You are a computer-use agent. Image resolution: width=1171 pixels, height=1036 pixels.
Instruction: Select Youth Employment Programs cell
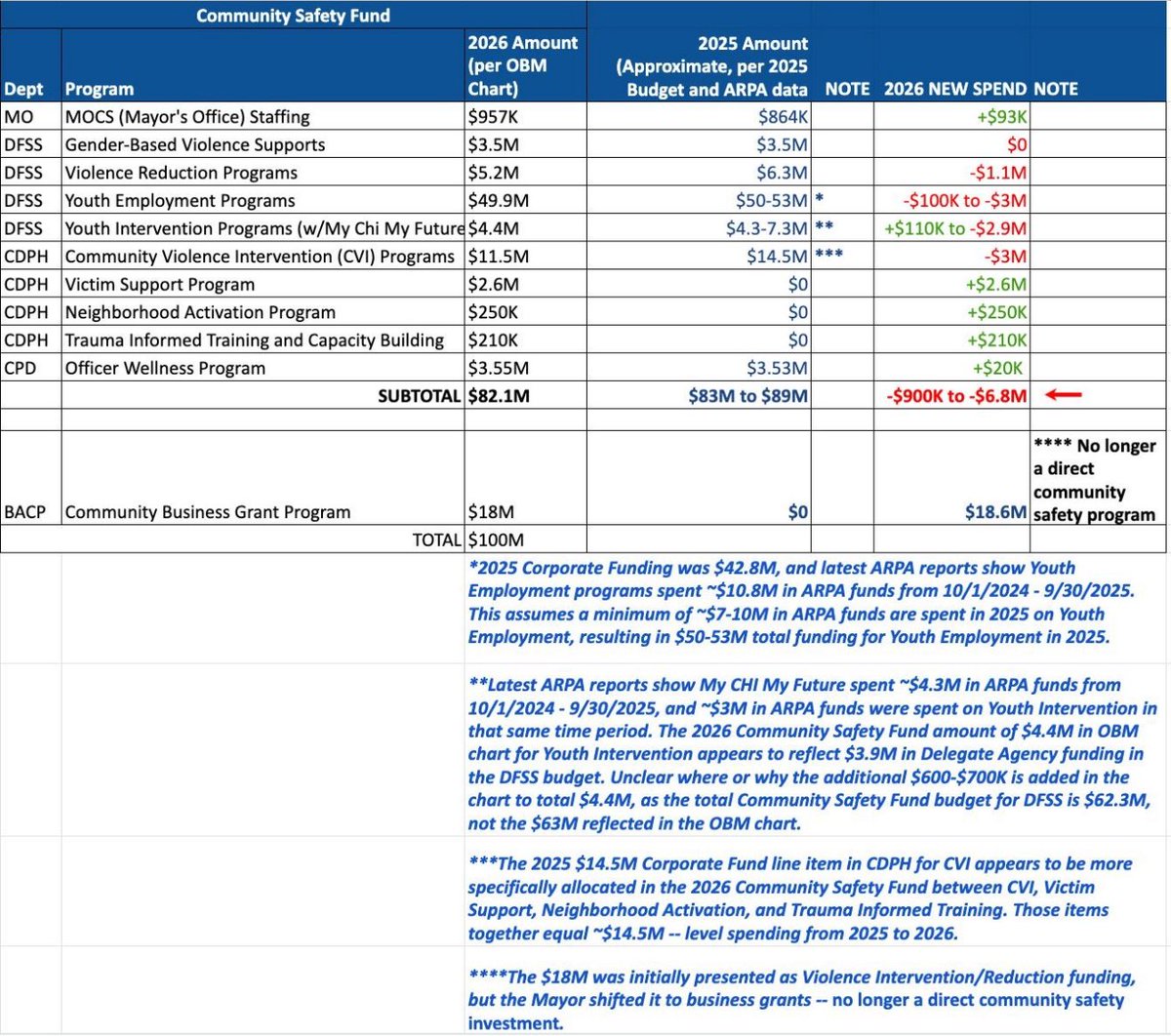point(263,200)
